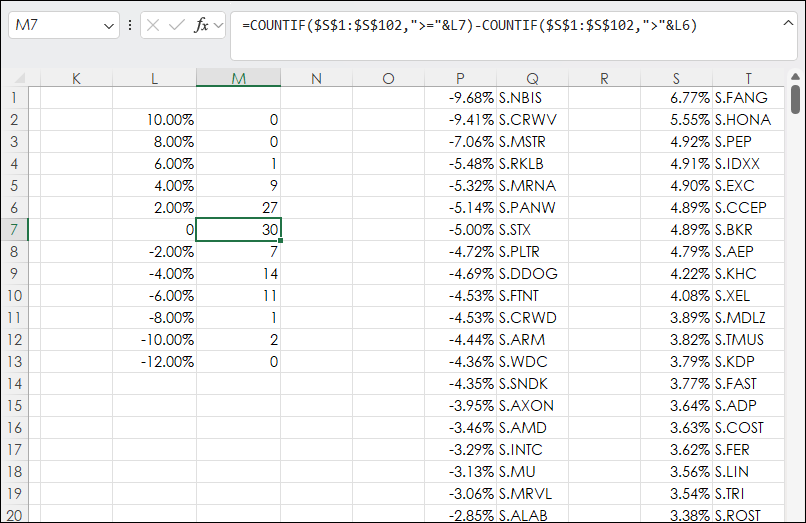
Task: Click cell M6 showing 27
Action: pos(239,208)
